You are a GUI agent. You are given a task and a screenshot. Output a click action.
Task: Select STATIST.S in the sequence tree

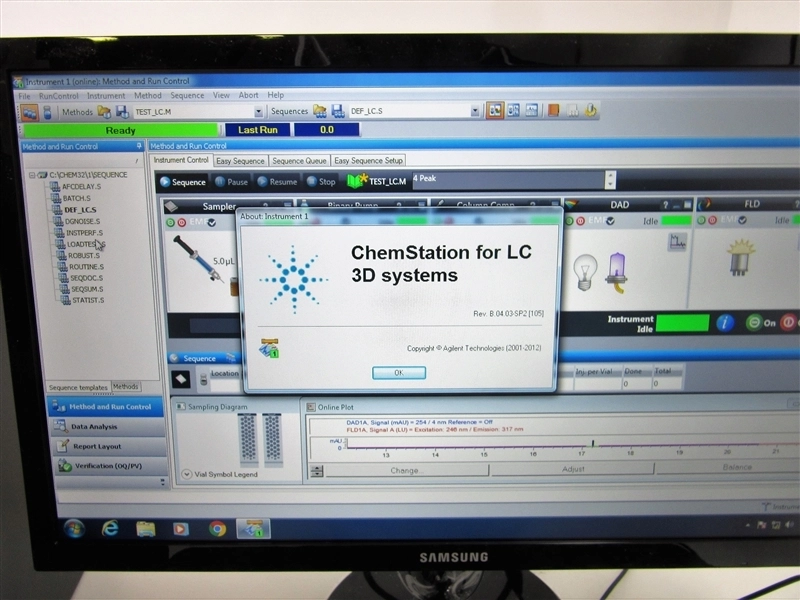[88, 301]
